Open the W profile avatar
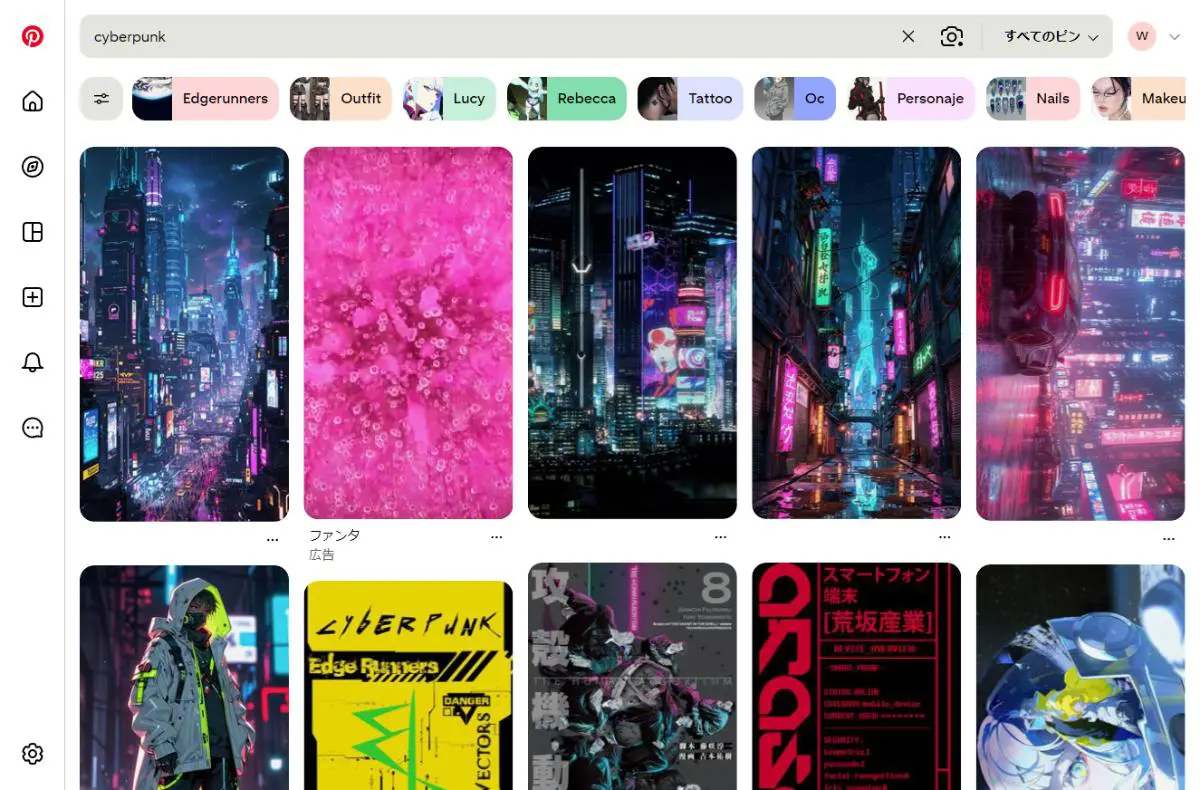Image resolution: width=1200 pixels, height=790 pixels. click(1142, 36)
